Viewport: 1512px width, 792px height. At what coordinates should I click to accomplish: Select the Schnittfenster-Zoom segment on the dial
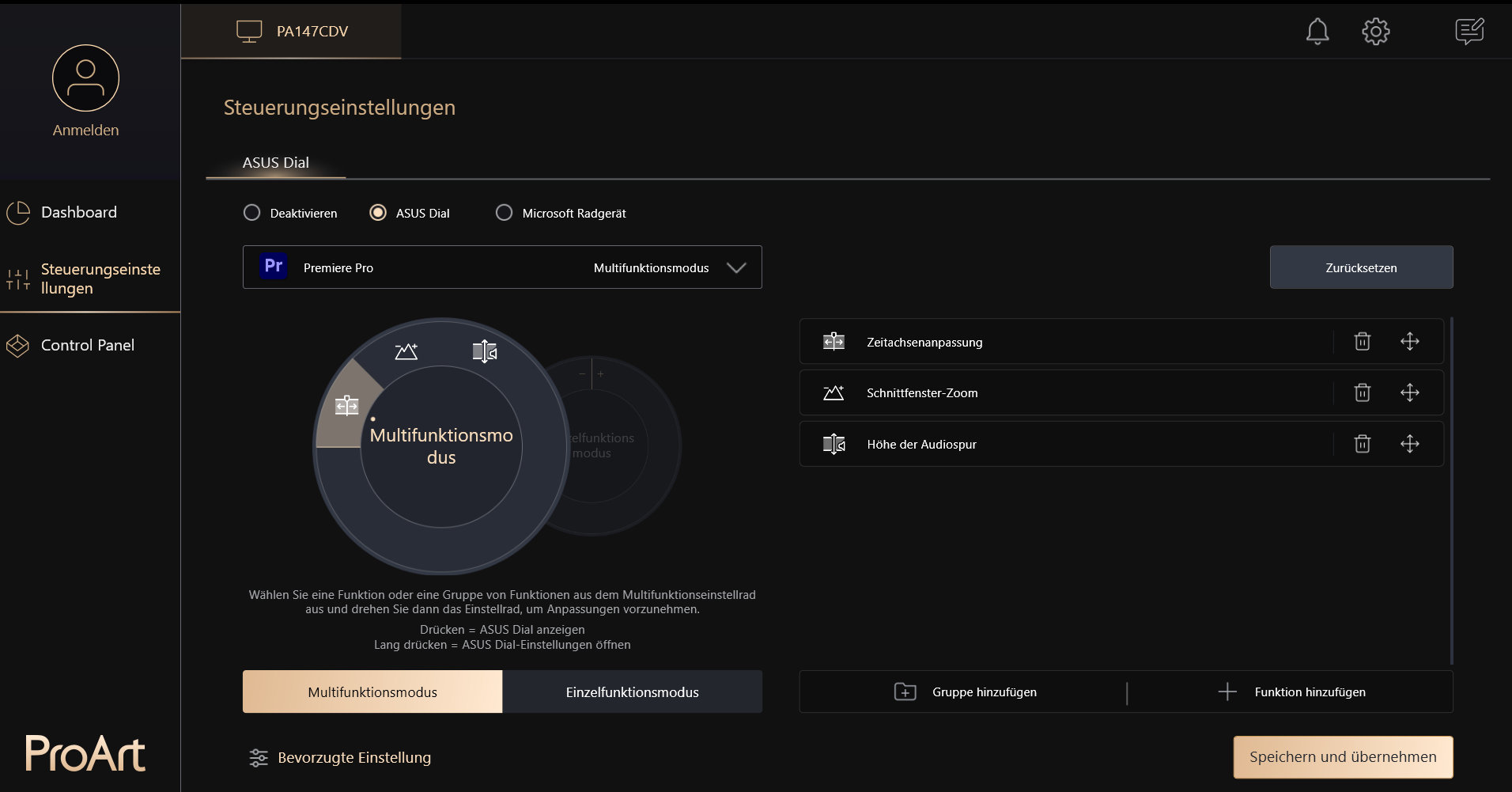[x=406, y=351]
